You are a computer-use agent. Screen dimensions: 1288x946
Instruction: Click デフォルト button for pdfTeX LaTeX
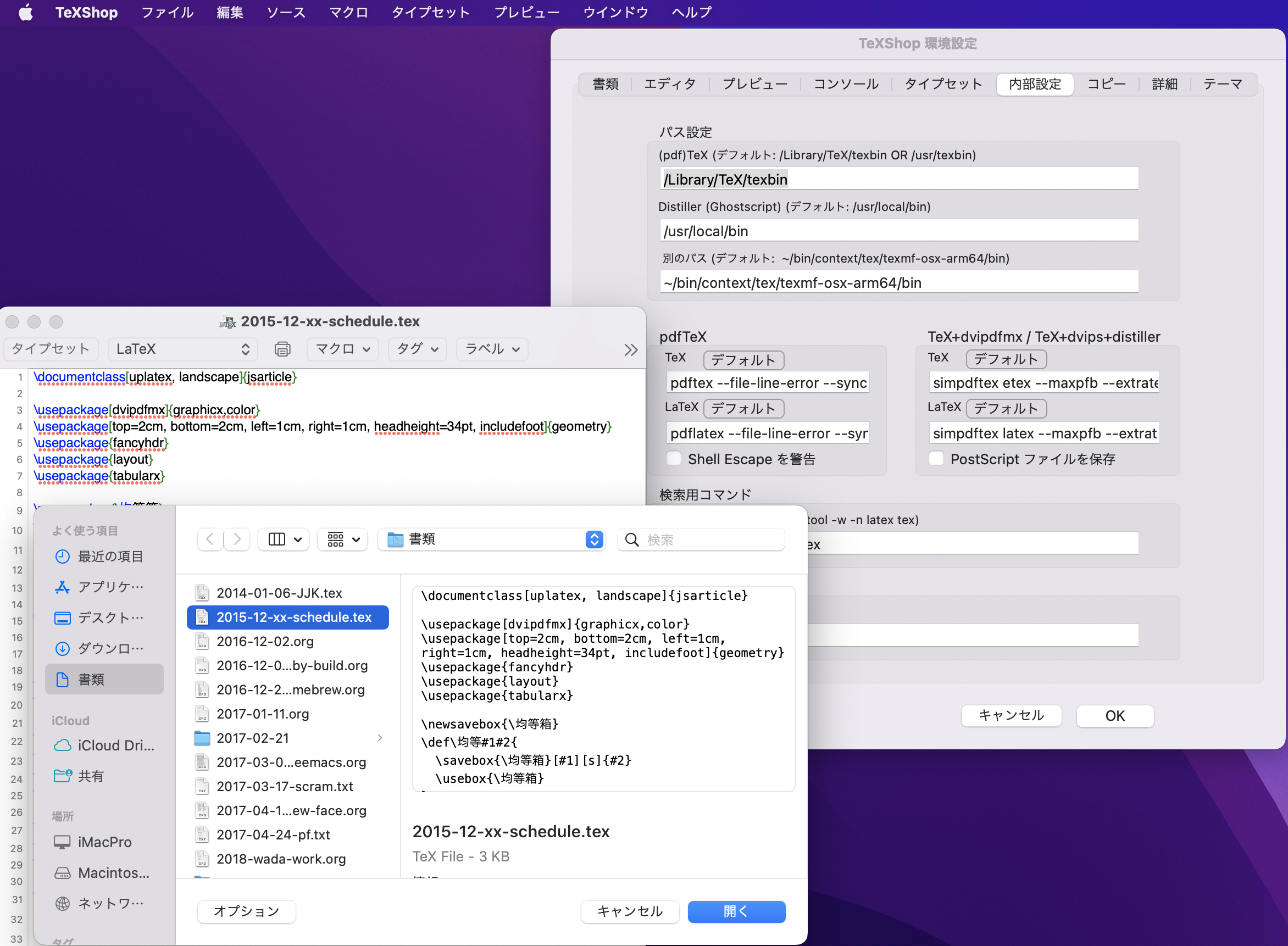click(743, 408)
